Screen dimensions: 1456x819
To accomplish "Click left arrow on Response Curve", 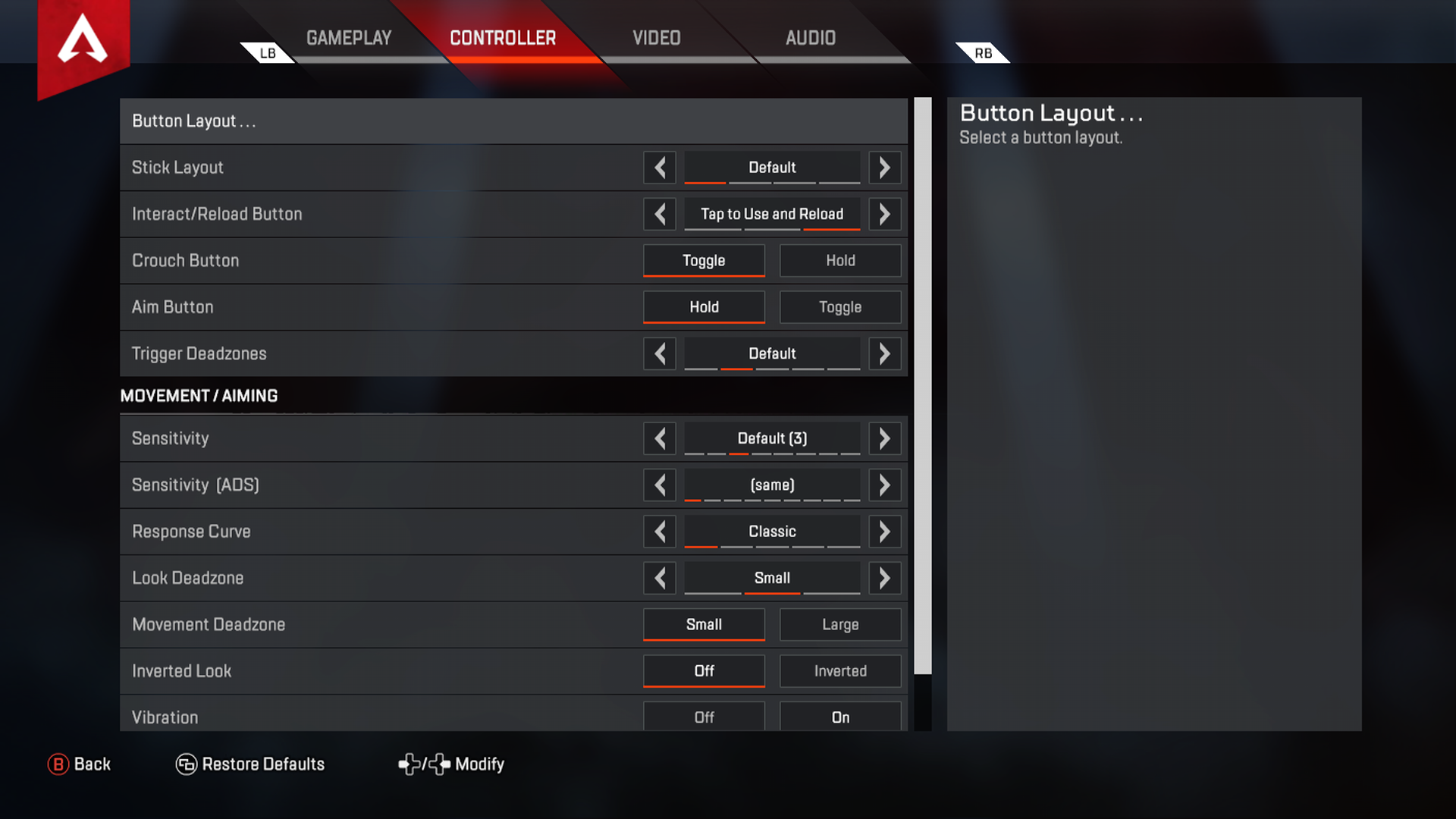I will point(660,531).
